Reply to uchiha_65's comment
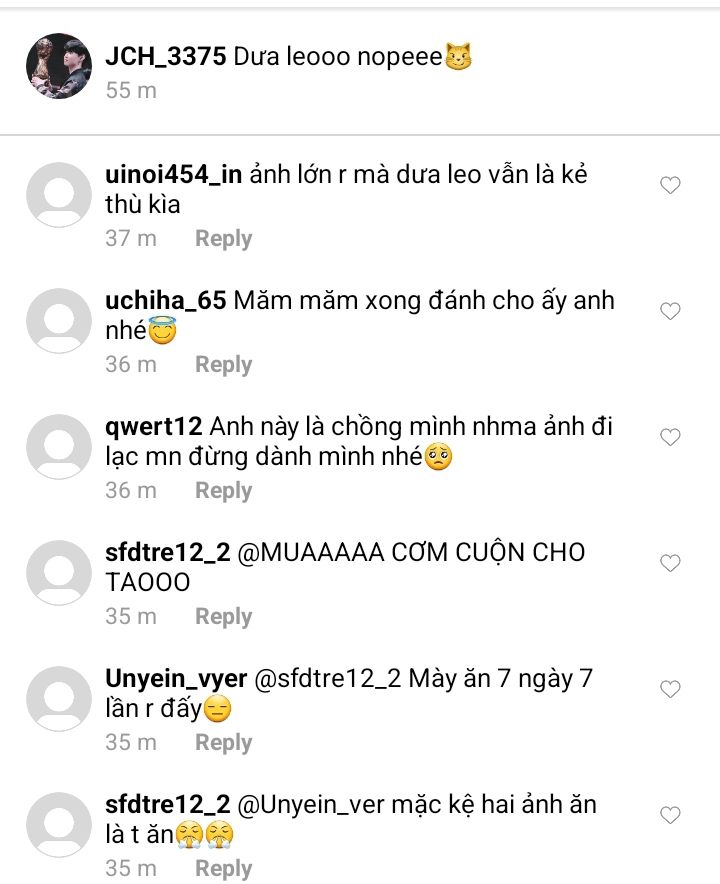 click(223, 365)
